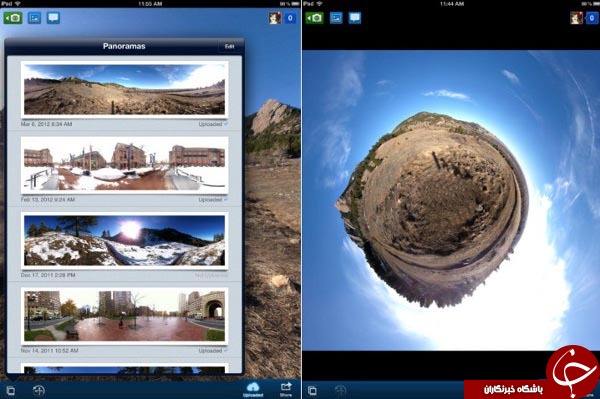Tap the Share icon in left bottom bar
This screenshot has height=399, width=600.
pos(286,389)
